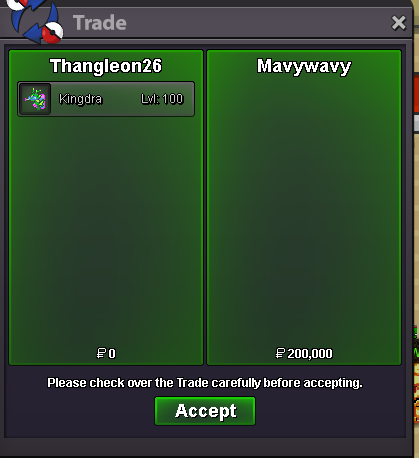Click Thangleon26's 0 money offer
The width and height of the screenshot is (419, 458).
[x=106, y=353]
